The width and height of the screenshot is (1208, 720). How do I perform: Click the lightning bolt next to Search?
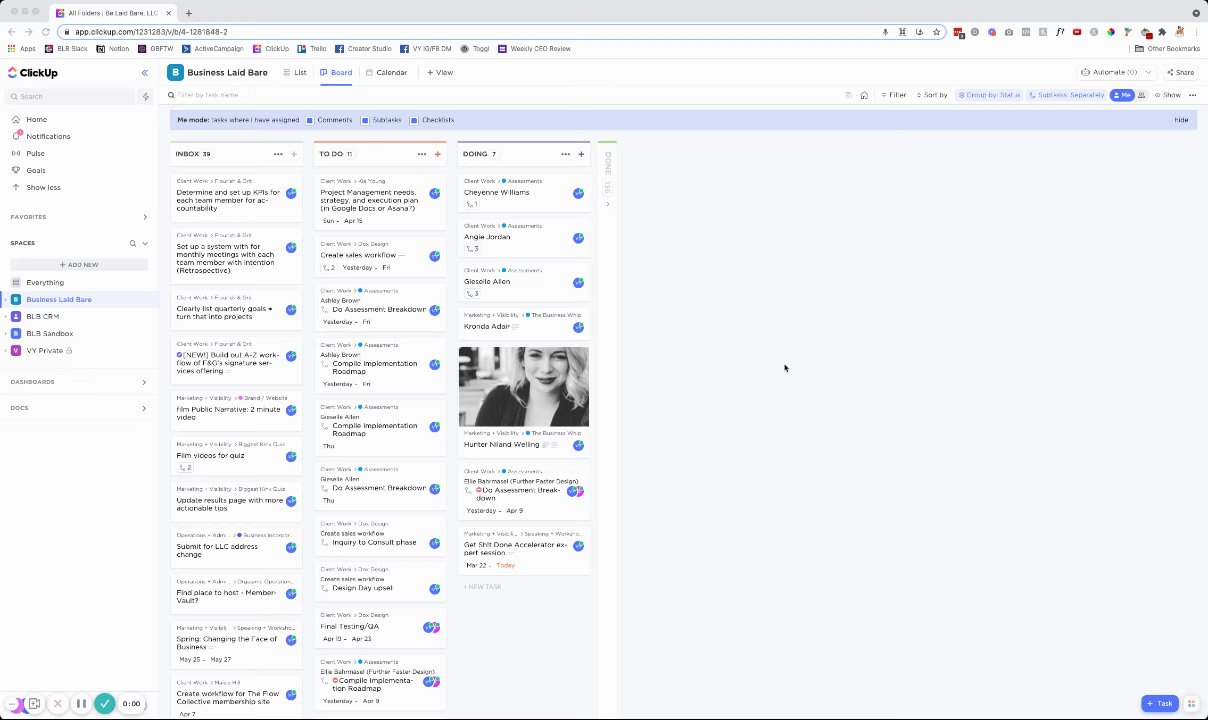tap(146, 96)
